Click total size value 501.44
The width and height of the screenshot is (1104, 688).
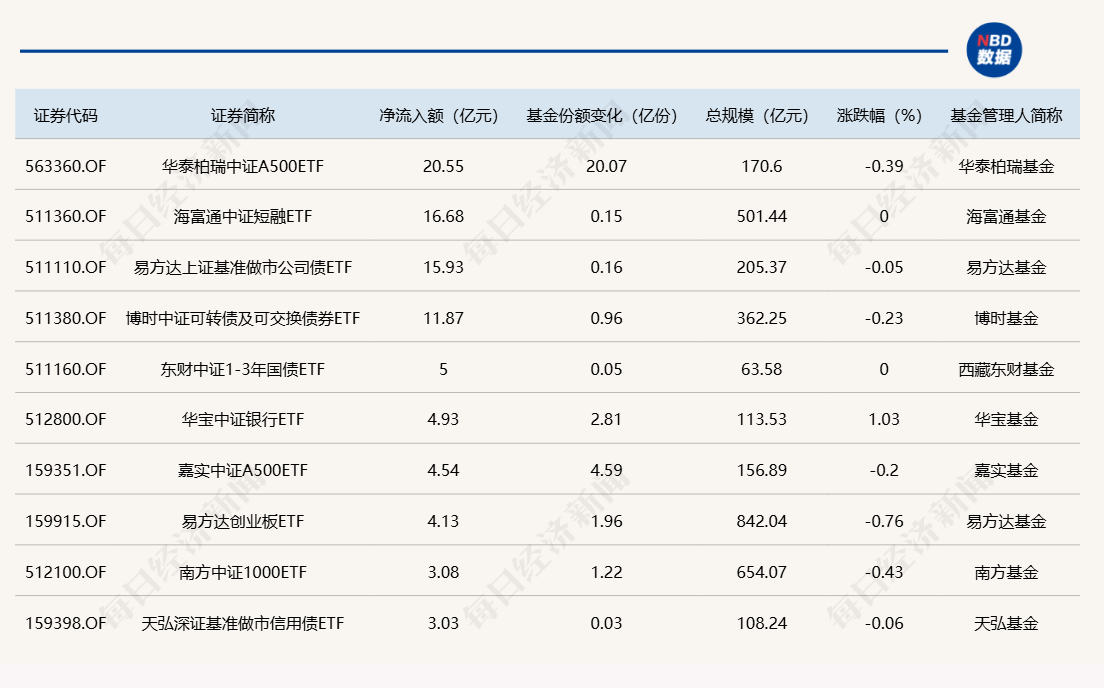coord(762,216)
